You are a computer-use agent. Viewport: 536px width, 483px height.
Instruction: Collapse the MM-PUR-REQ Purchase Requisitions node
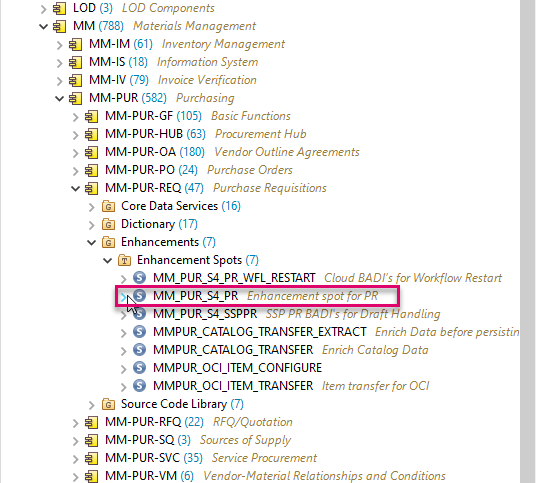click(76, 188)
